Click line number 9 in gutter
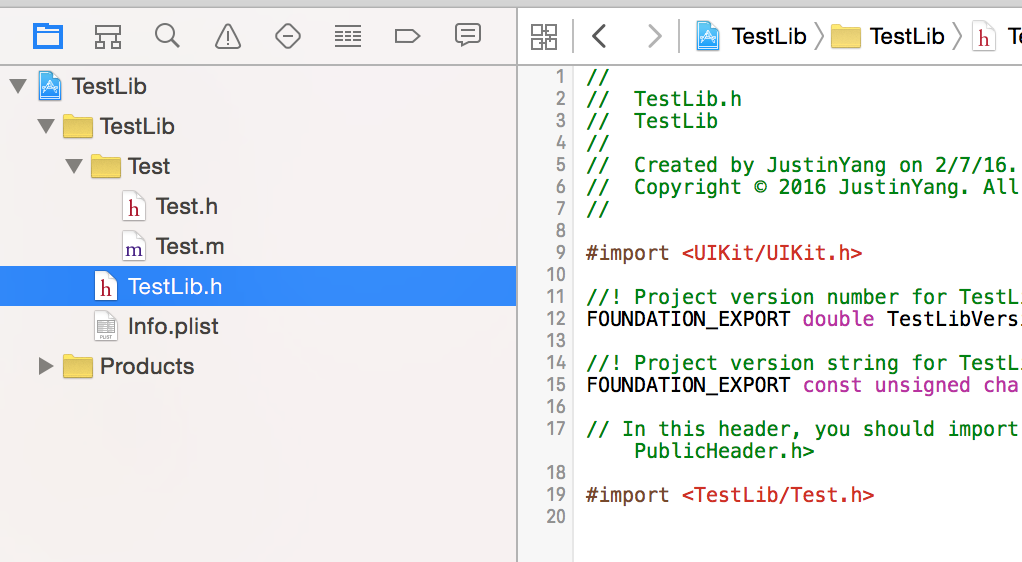Viewport: 1022px width, 562px height. [561, 252]
